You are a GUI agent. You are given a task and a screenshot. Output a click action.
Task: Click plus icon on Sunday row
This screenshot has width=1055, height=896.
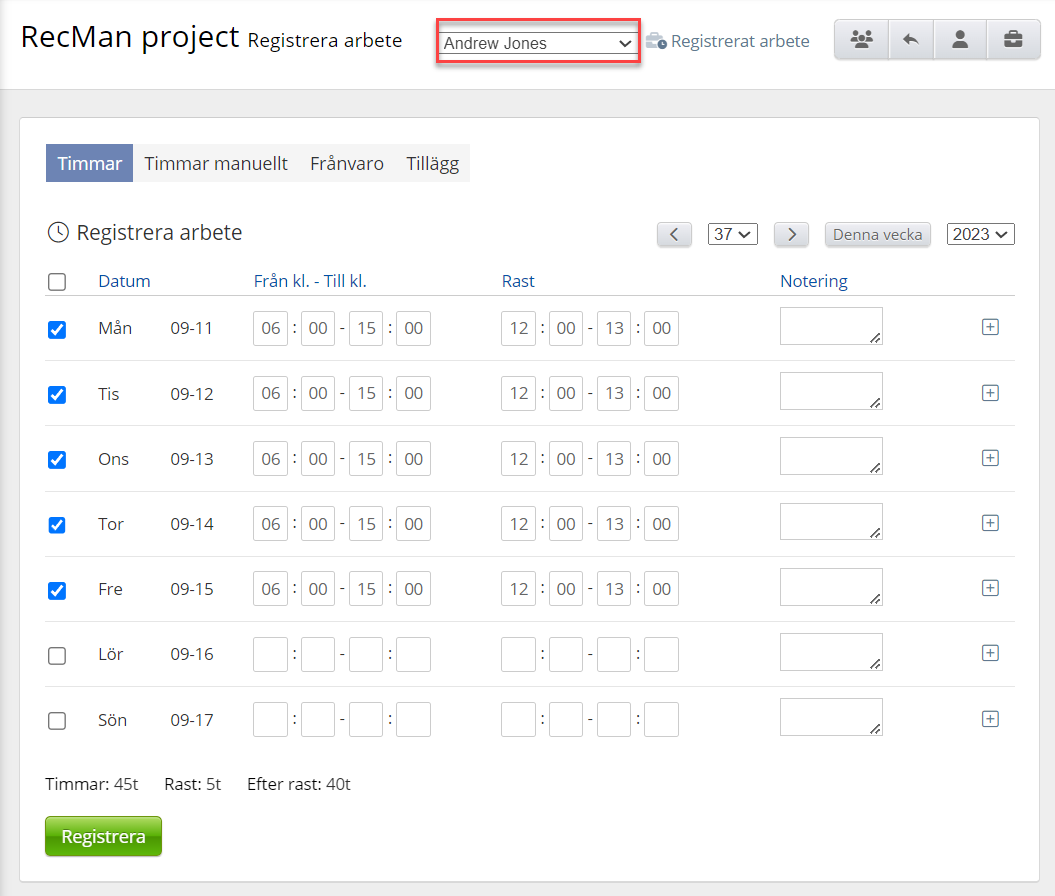tap(990, 719)
